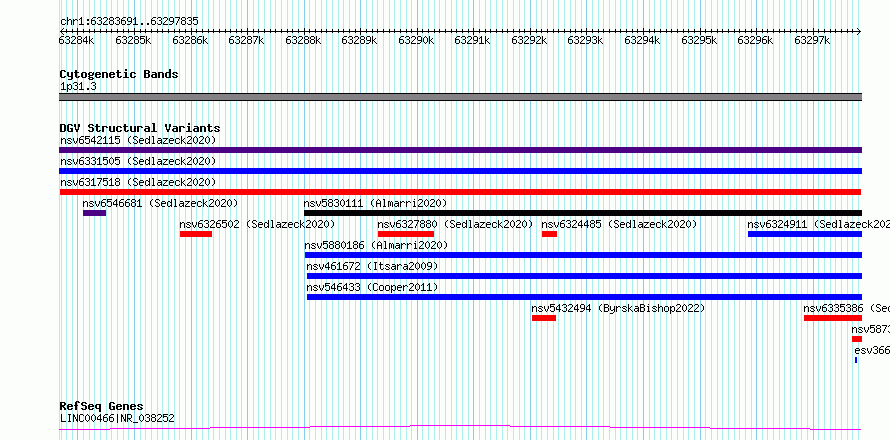The width and height of the screenshot is (890, 440).
Task: Select the nsv6331505 blue variant bar
Action: (460, 171)
